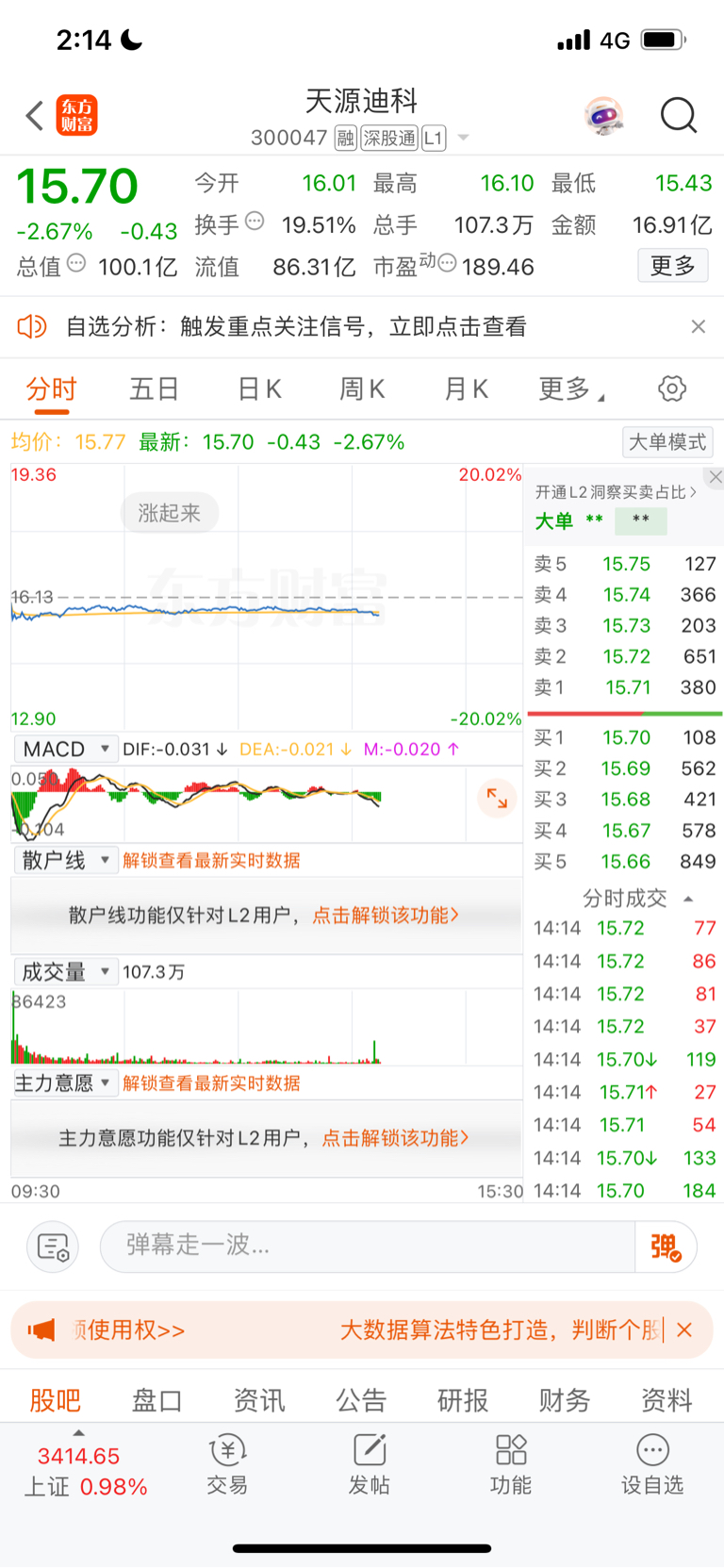This screenshot has width=724, height=1568.
Task: Expand the stock code dropdown arrow
Action: [463, 139]
